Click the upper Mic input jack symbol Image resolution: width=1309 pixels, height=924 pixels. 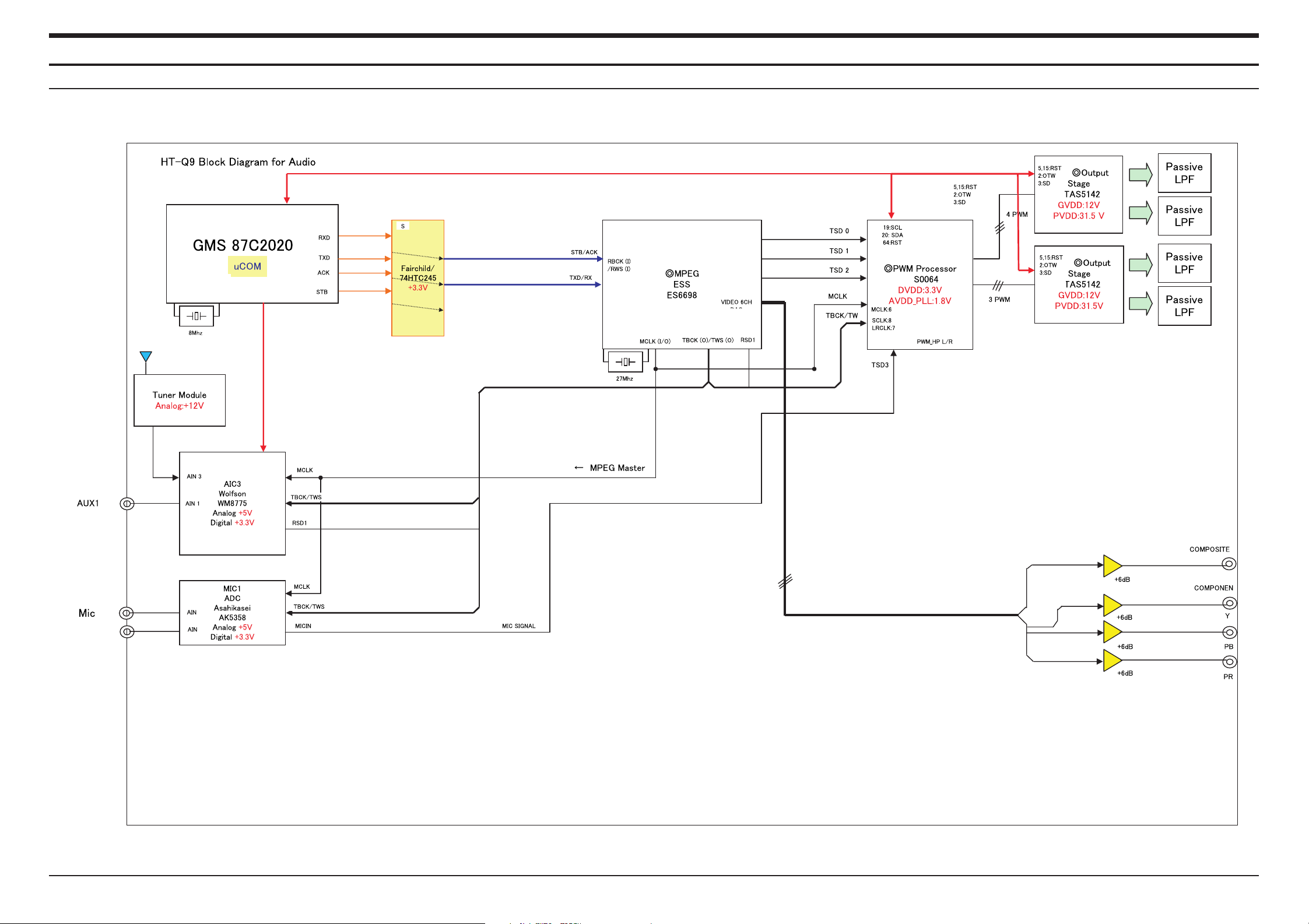(x=127, y=613)
